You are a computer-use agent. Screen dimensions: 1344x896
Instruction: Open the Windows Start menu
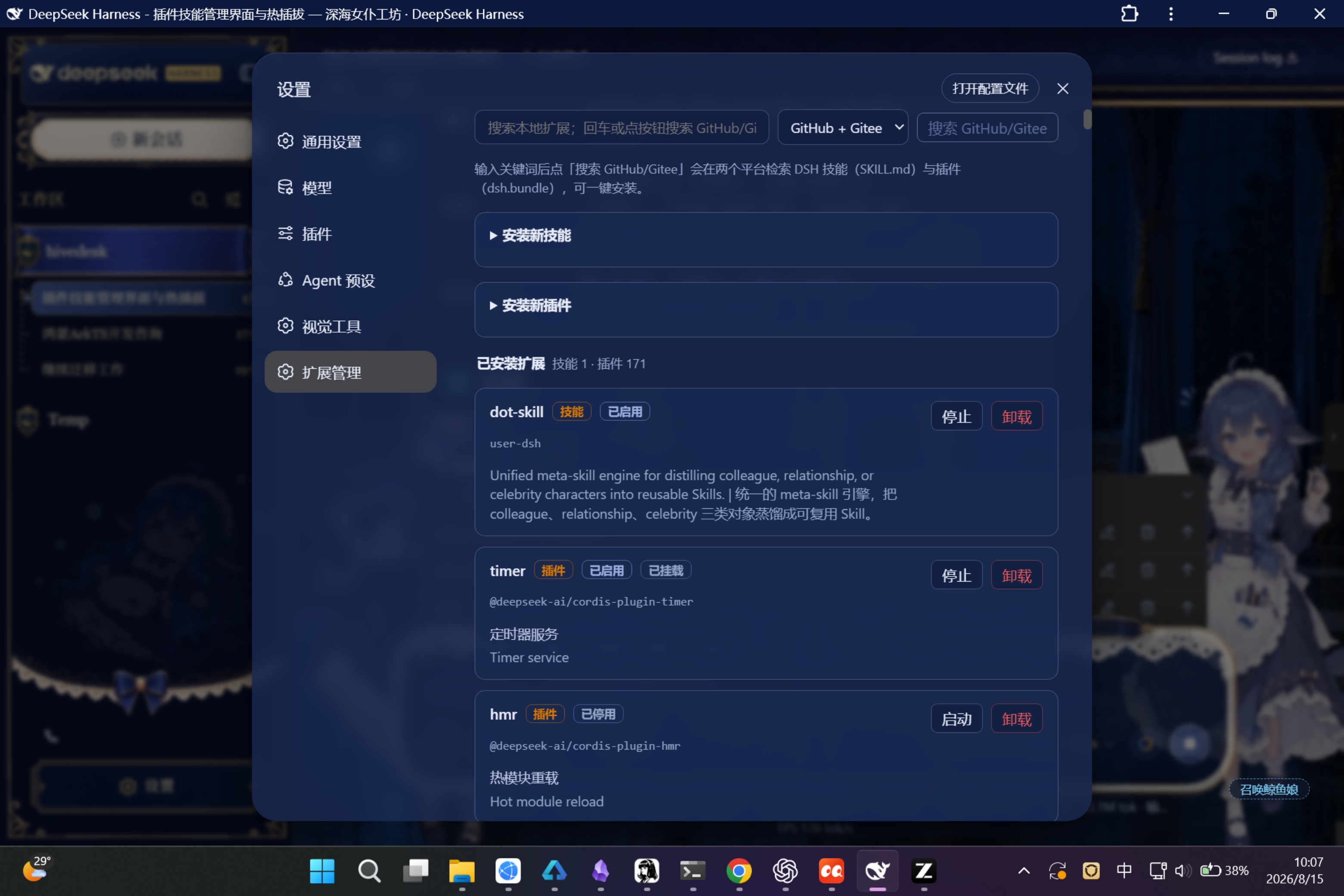coord(322,871)
